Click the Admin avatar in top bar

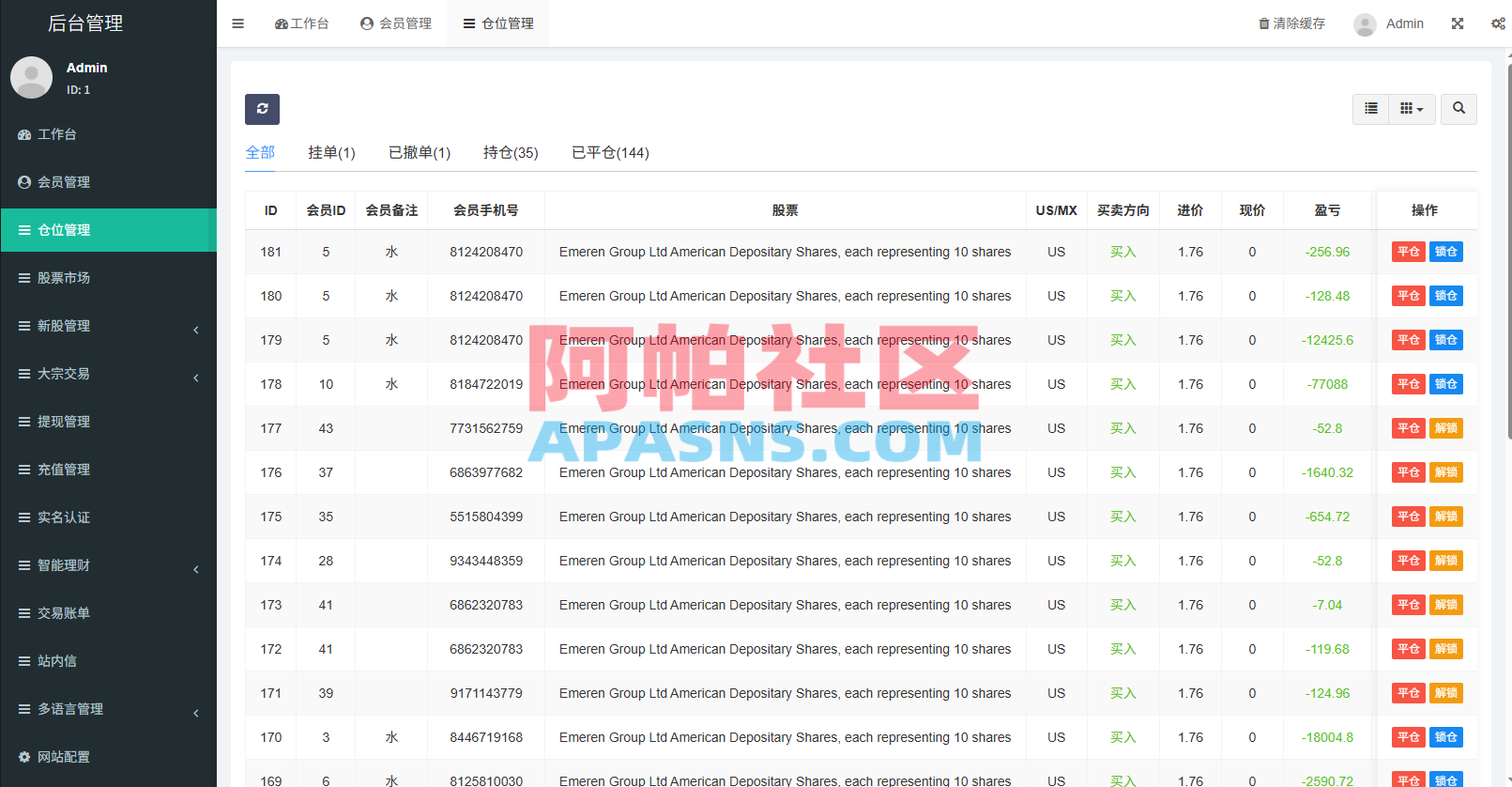[1365, 24]
